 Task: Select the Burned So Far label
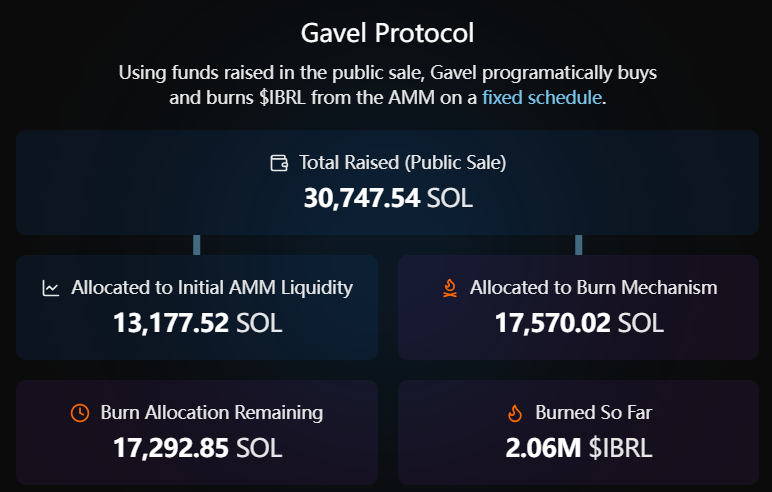point(594,412)
